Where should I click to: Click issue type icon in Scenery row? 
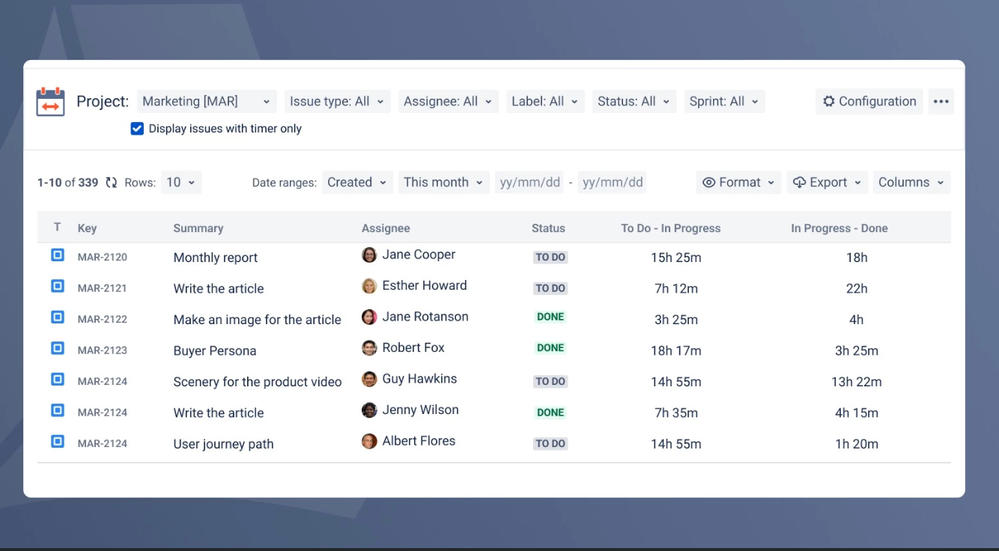[x=57, y=380]
